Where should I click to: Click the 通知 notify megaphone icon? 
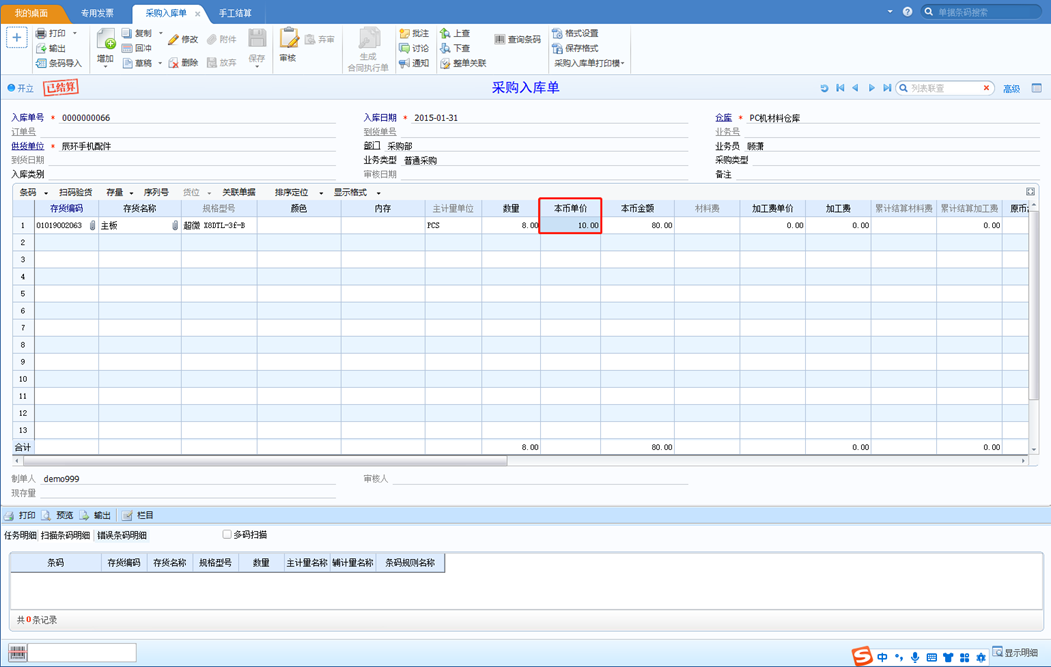coord(404,63)
